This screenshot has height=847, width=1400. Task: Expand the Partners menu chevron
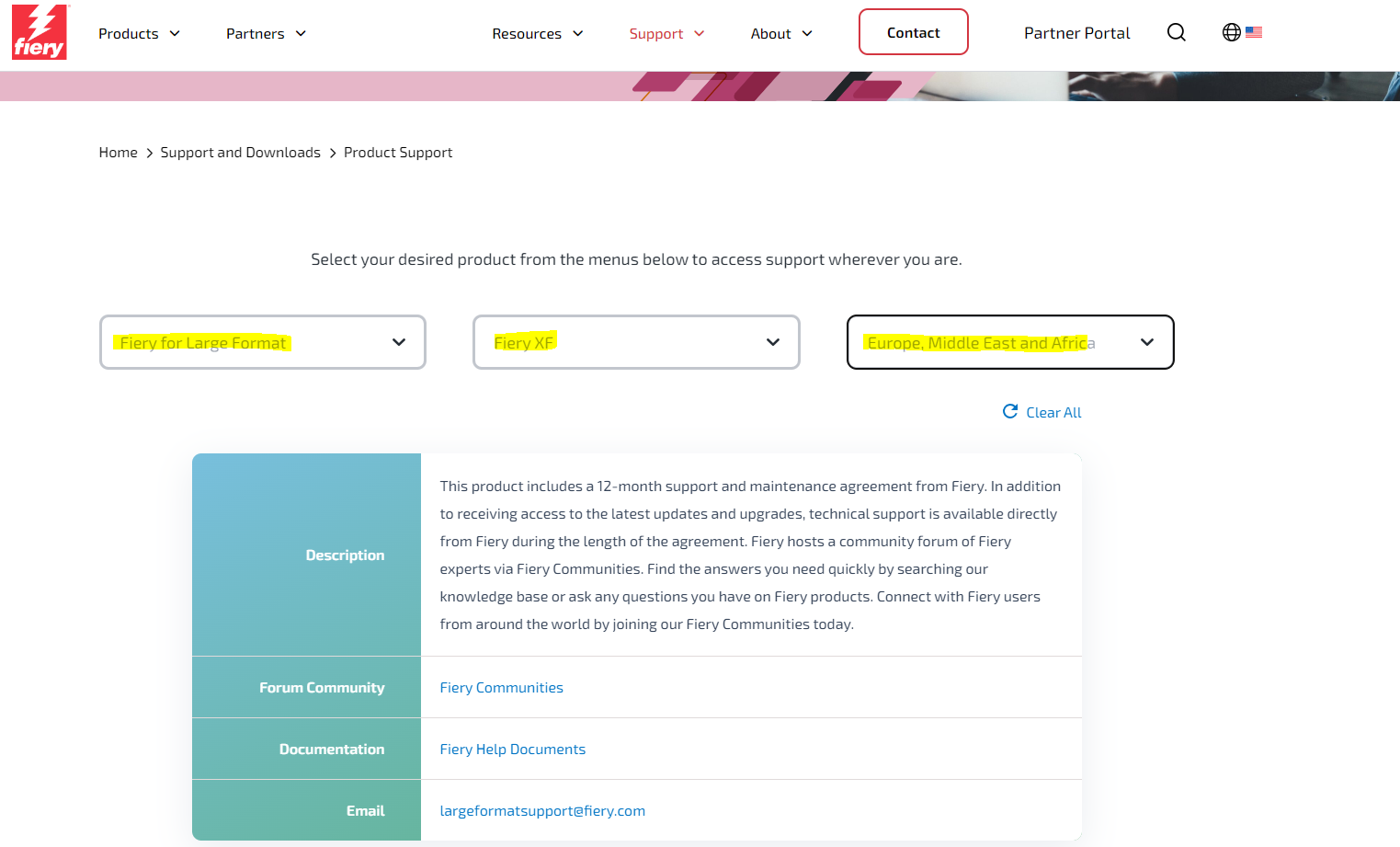(301, 34)
